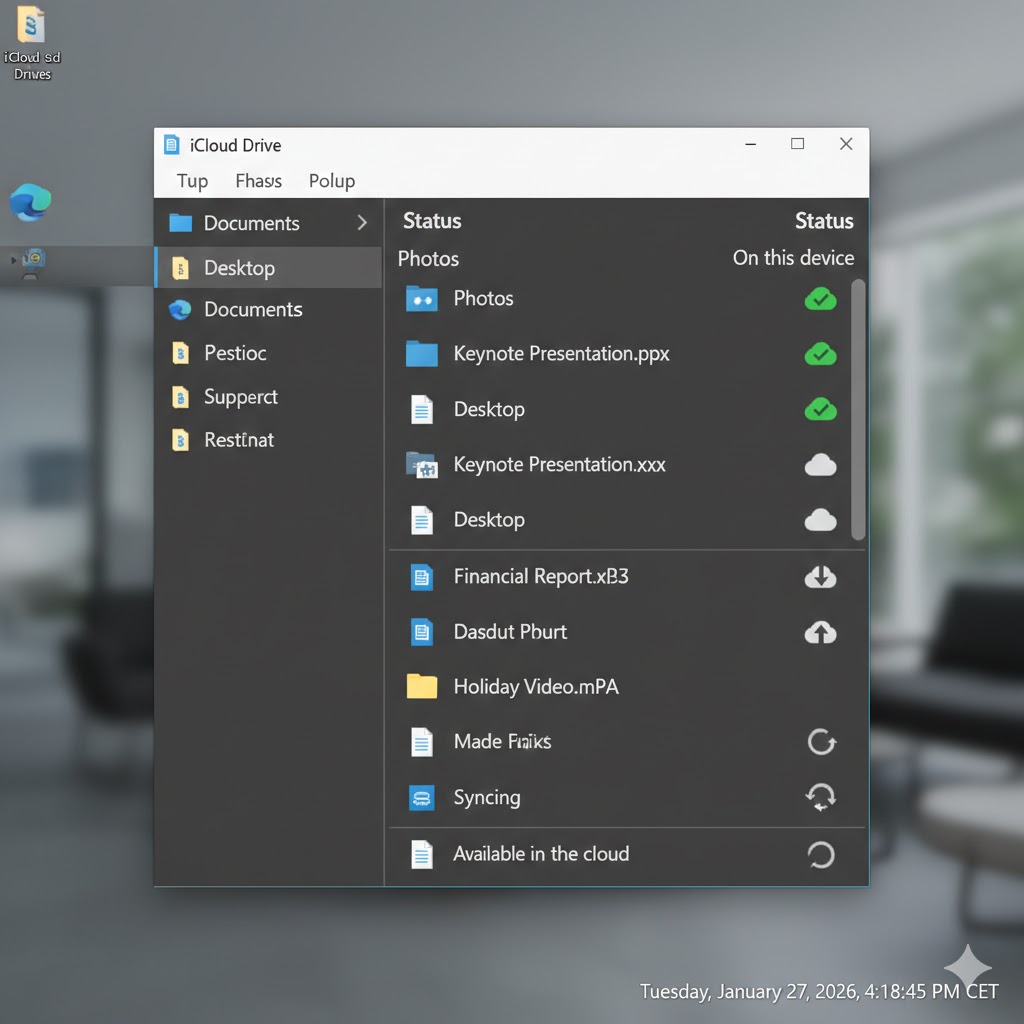Image resolution: width=1024 pixels, height=1024 pixels.
Task: Select Pestioc in the sidebar
Action: (x=234, y=353)
